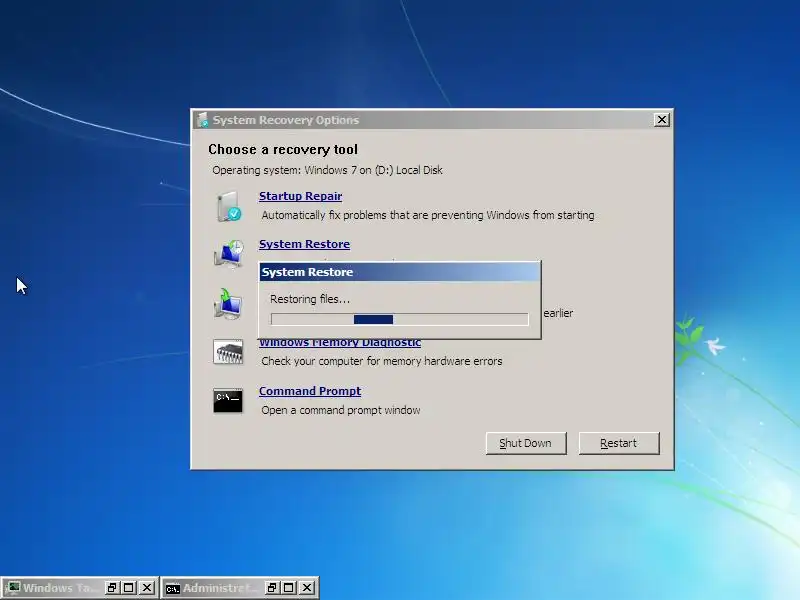The image size is (800, 600).
Task: Click the Shut Down button
Action: [526, 443]
